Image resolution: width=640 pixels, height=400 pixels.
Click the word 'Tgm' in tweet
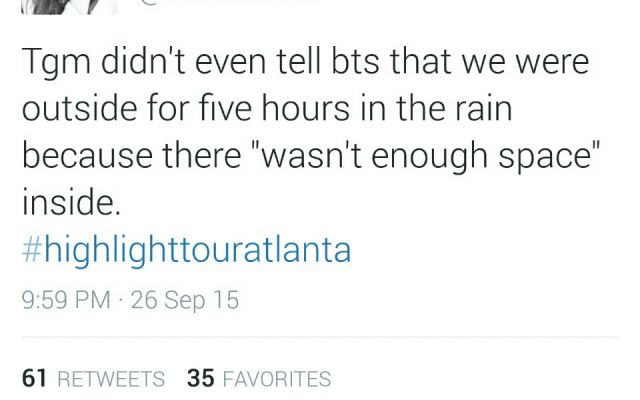click(56, 62)
